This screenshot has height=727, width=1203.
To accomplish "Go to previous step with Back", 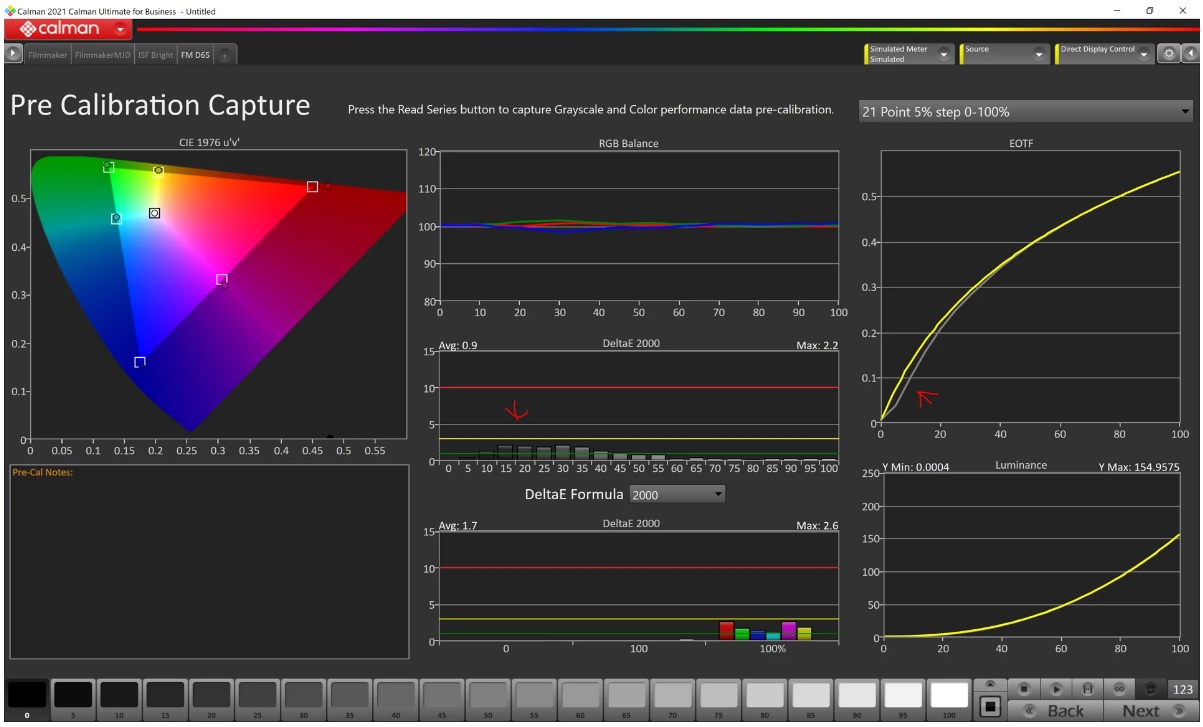I will pyautogui.click(x=1054, y=711).
